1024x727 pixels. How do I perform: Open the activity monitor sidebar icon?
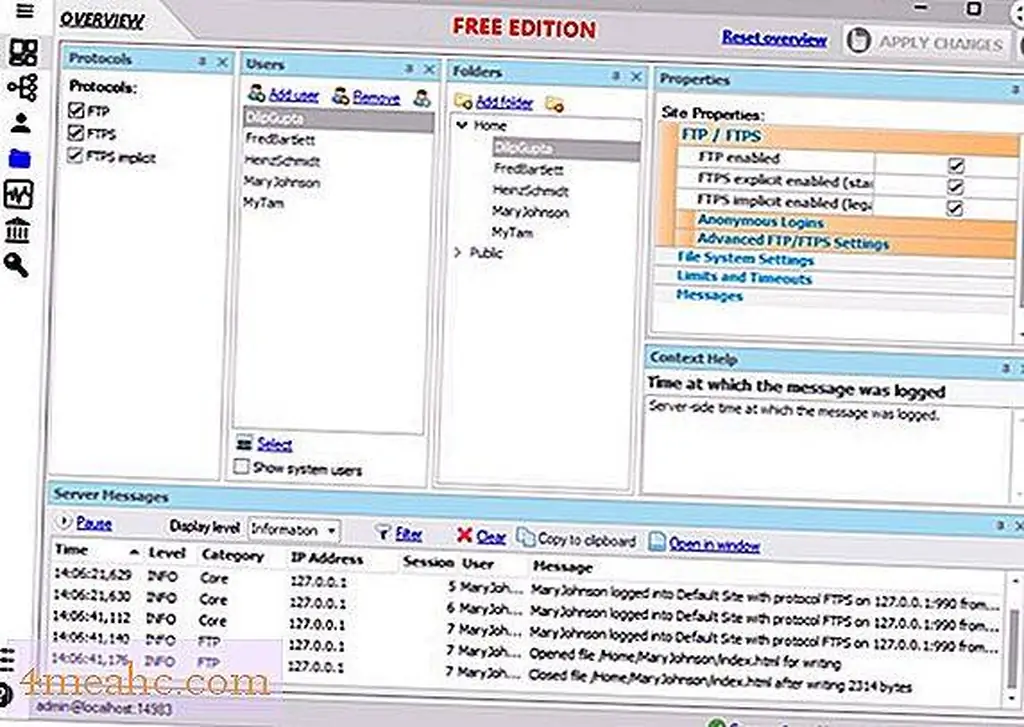pos(21,193)
